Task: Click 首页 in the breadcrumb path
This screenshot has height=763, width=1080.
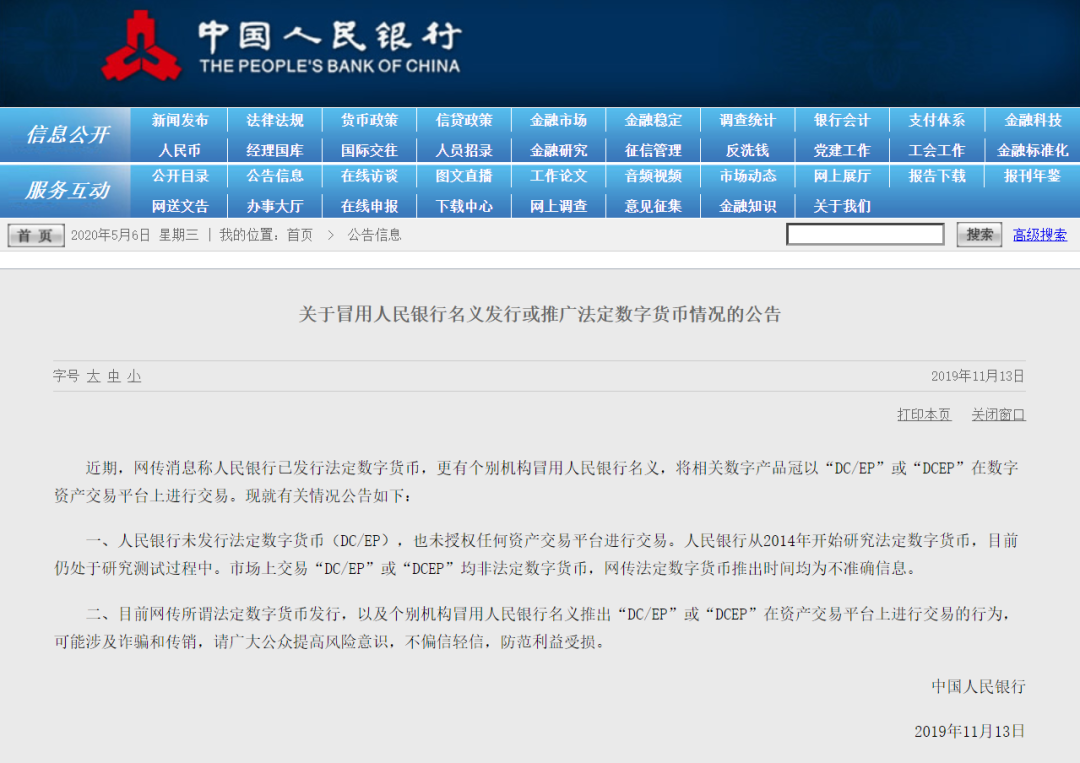Action: (x=300, y=236)
